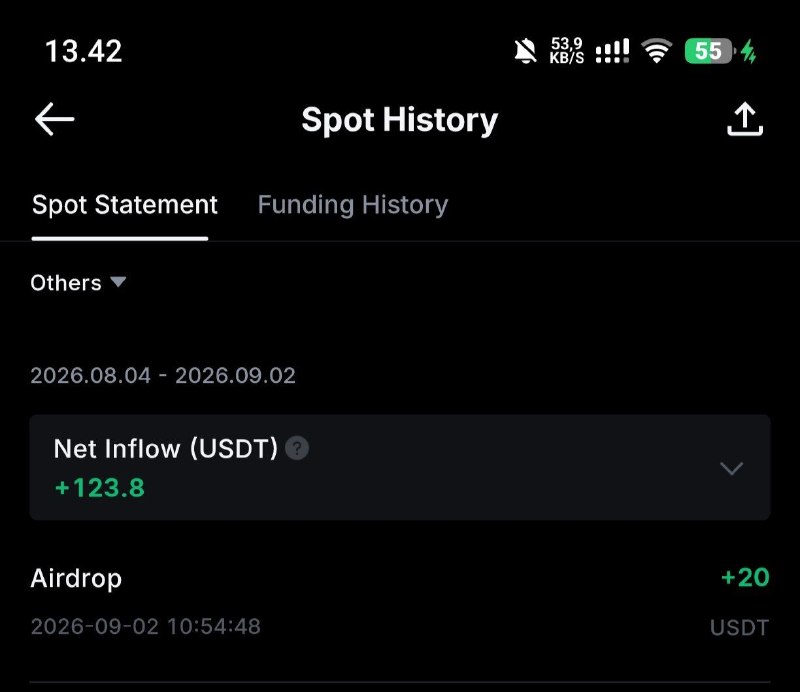Image resolution: width=800 pixels, height=692 pixels.
Task: Open the Airdrop transaction entry
Action: [399, 601]
